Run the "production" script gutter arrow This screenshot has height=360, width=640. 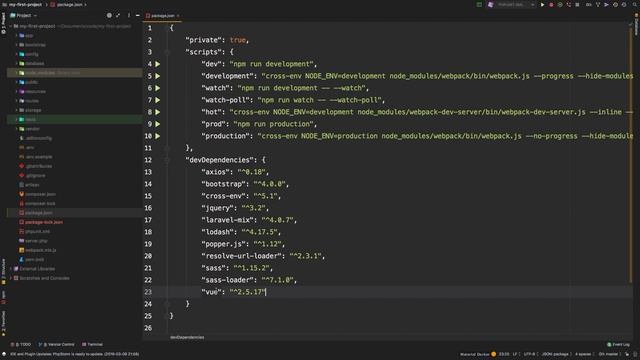[158, 136]
